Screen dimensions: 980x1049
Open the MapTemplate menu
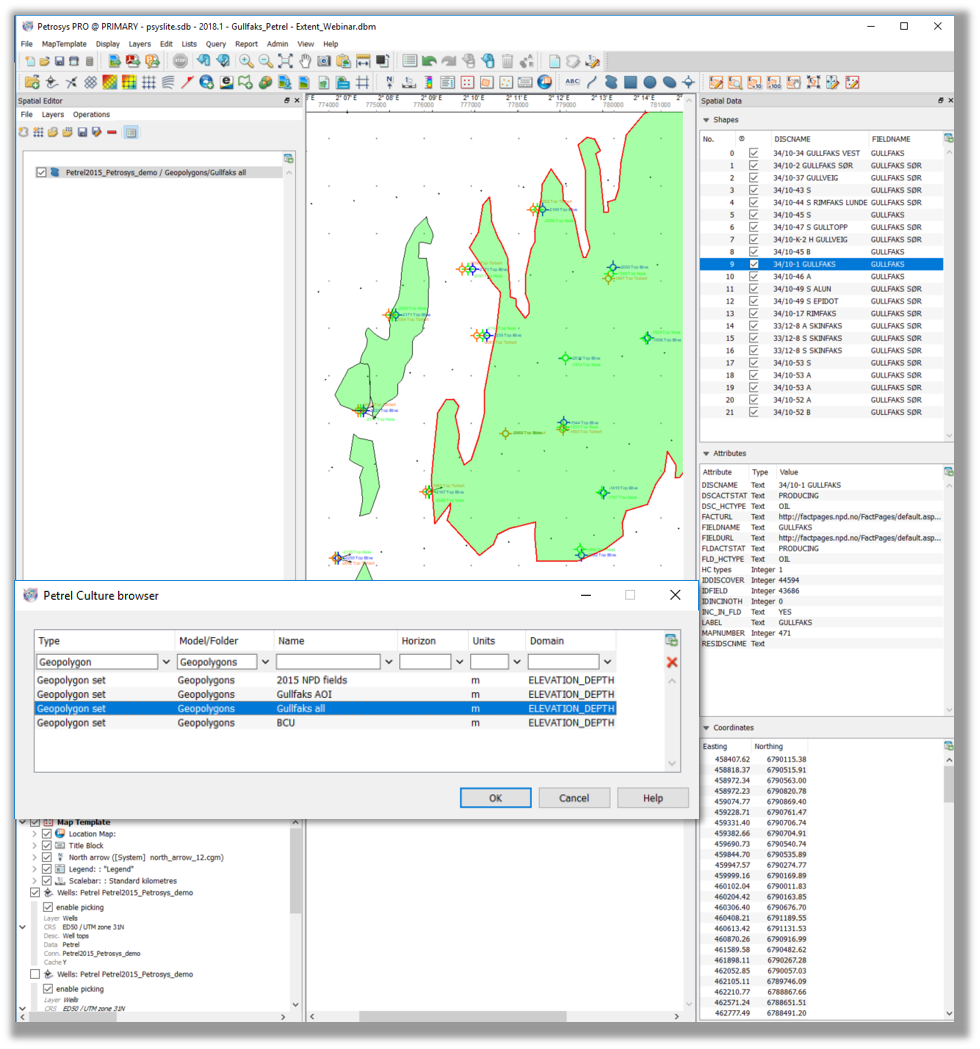[64, 44]
